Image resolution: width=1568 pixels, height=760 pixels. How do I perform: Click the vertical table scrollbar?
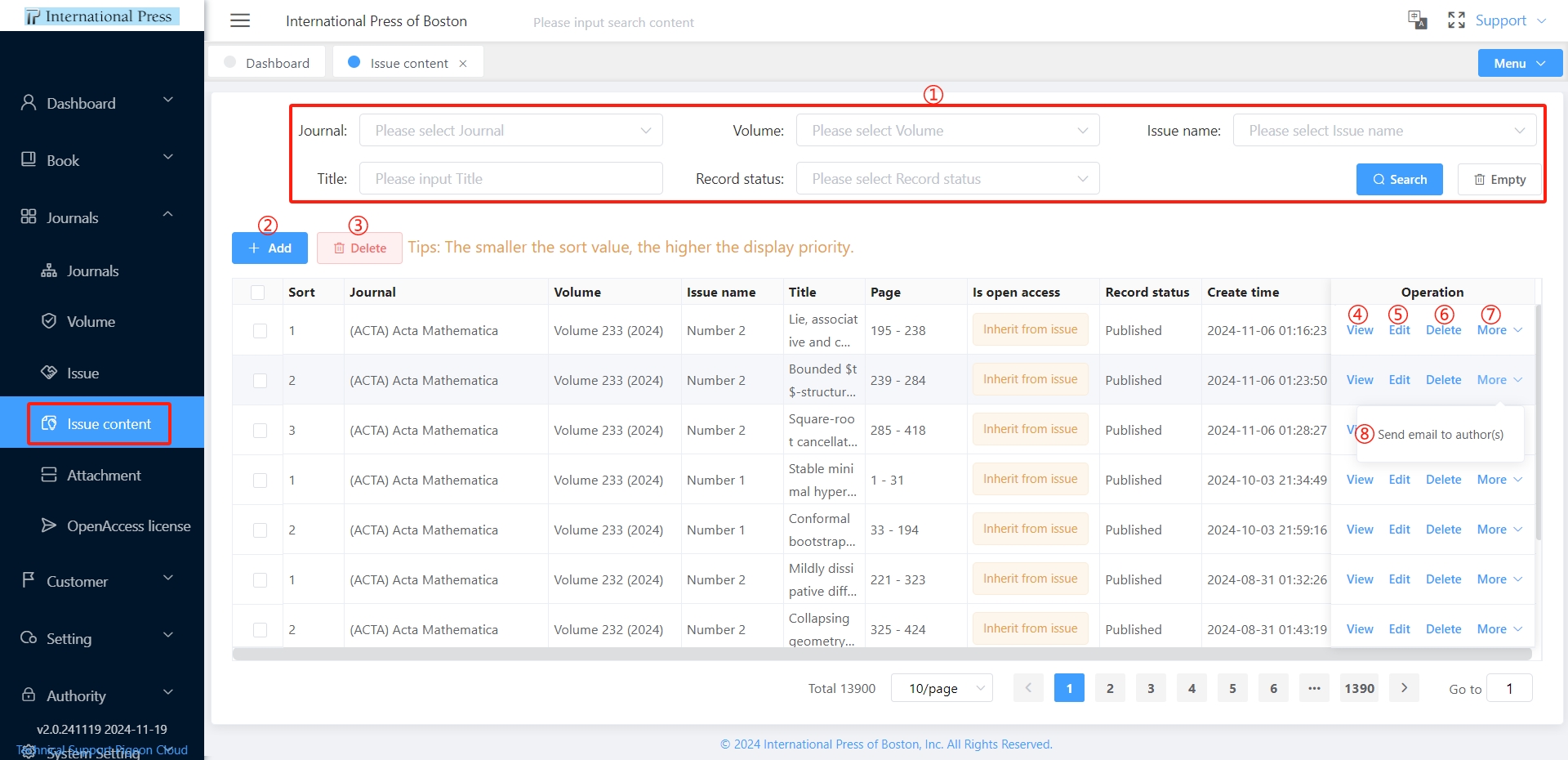click(x=1539, y=422)
